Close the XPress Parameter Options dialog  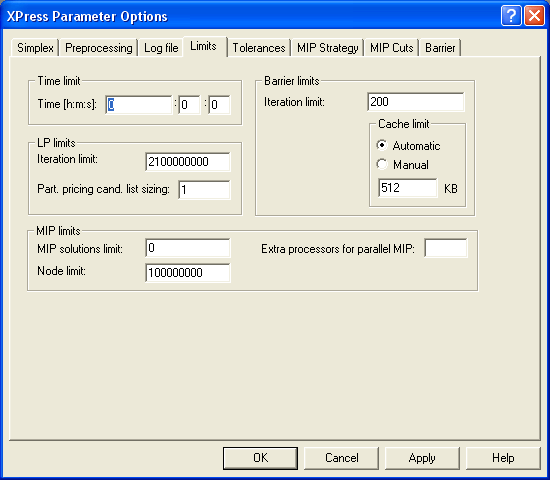click(534, 16)
